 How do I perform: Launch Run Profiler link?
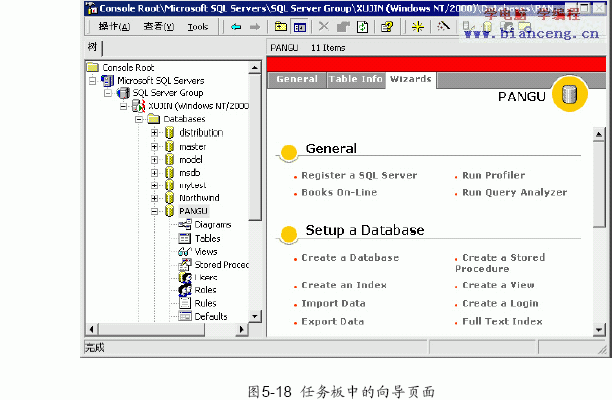494,176
